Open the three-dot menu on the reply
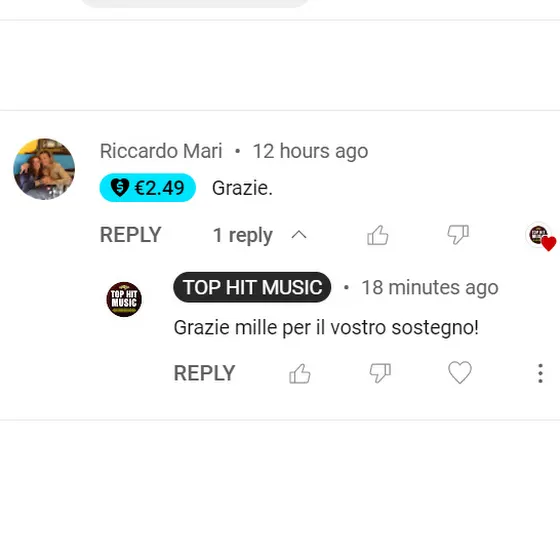Image resolution: width=560 pixels, height=560 pixels. 540,374
